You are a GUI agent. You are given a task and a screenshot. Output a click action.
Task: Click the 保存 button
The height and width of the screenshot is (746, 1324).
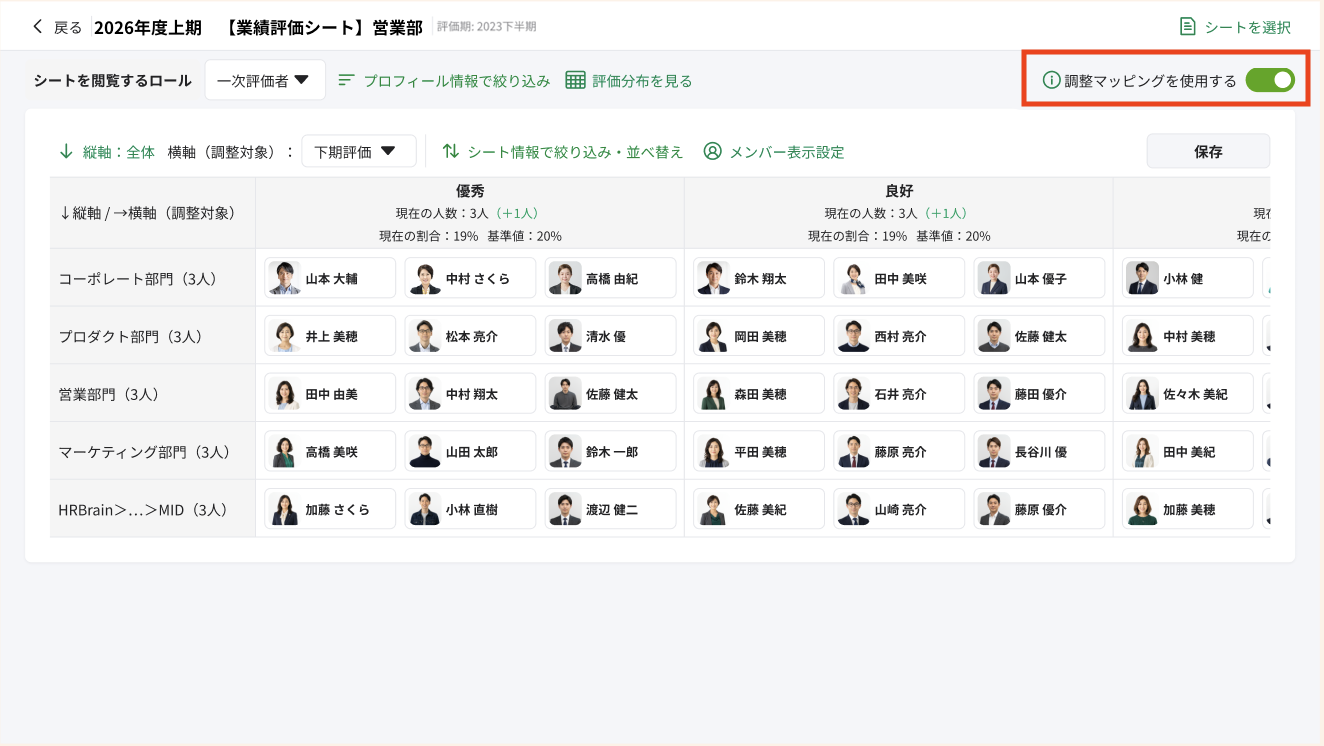(x=1208, y=150)
